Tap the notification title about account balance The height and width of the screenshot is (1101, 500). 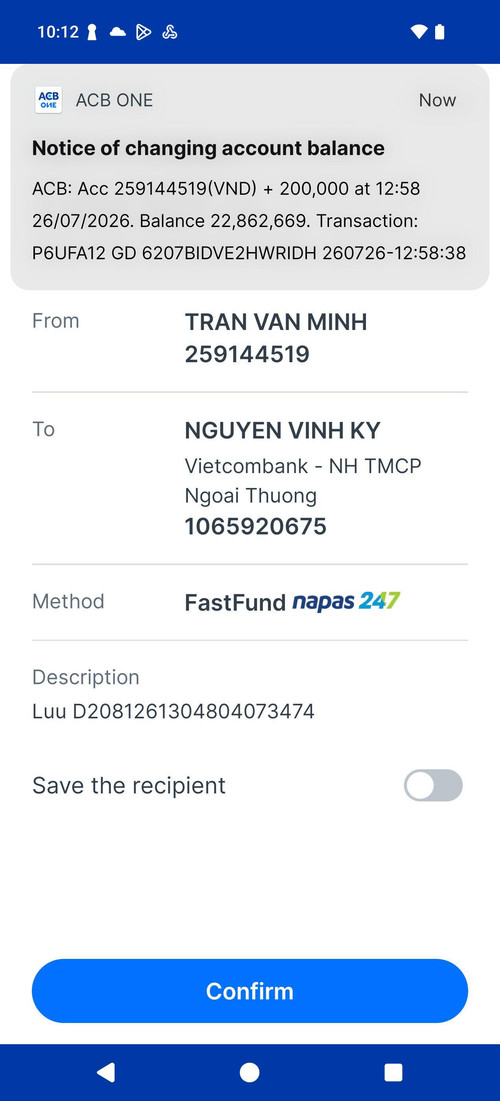pos(209,148)
